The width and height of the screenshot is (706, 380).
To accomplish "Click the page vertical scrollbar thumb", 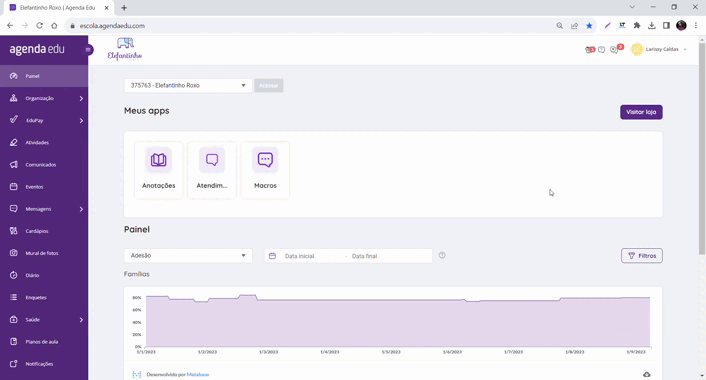I will [x=702, y=149].
